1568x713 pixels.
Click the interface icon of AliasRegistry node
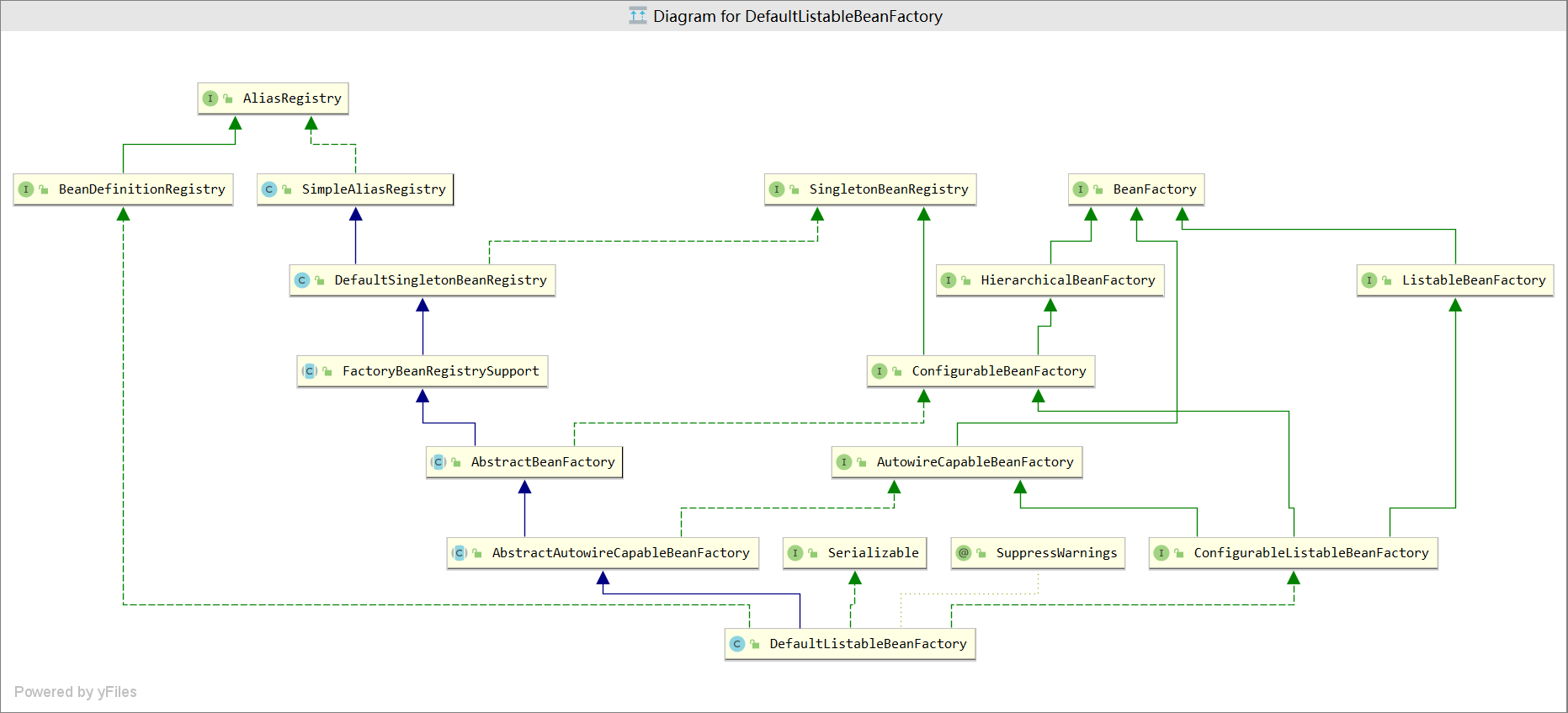(210, 98)
